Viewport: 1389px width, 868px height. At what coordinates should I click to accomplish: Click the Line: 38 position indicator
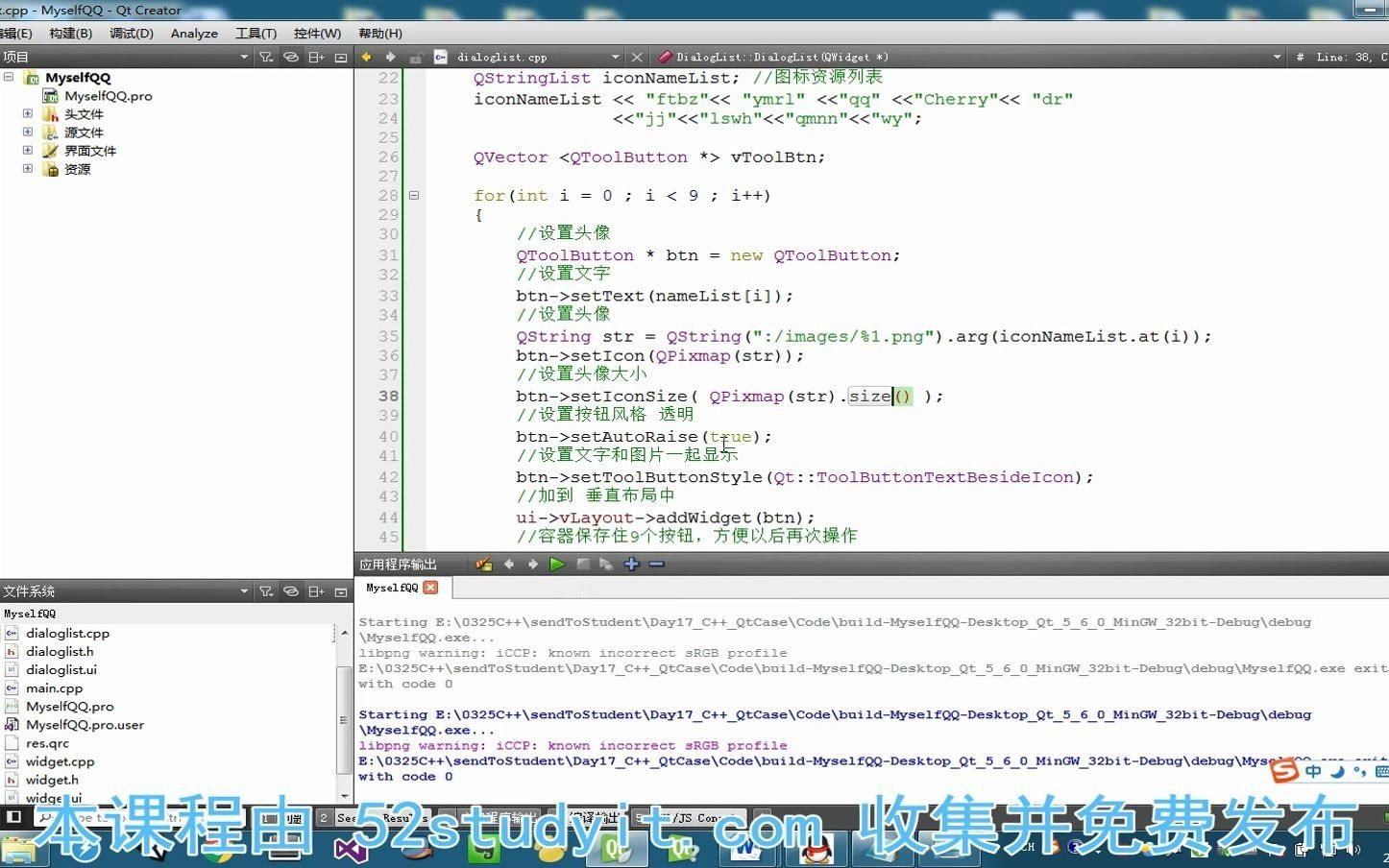(1344, 58)
